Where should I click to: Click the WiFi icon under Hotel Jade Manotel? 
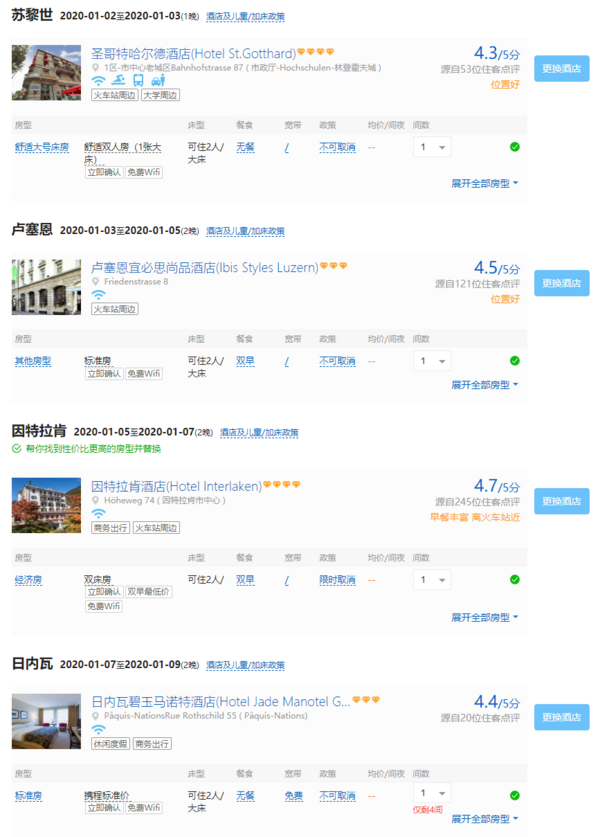pyautogui.click(x=98, y=729)
